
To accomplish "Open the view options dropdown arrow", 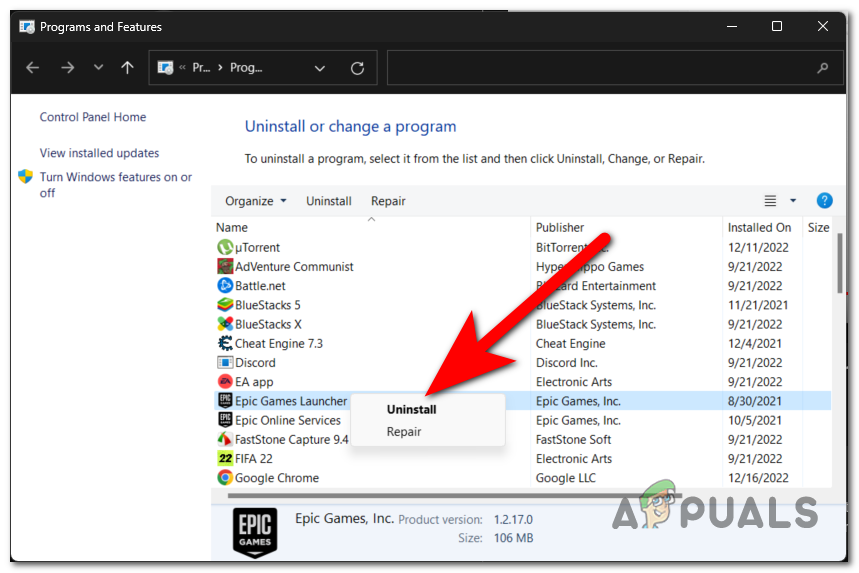I will click(793, 201).
